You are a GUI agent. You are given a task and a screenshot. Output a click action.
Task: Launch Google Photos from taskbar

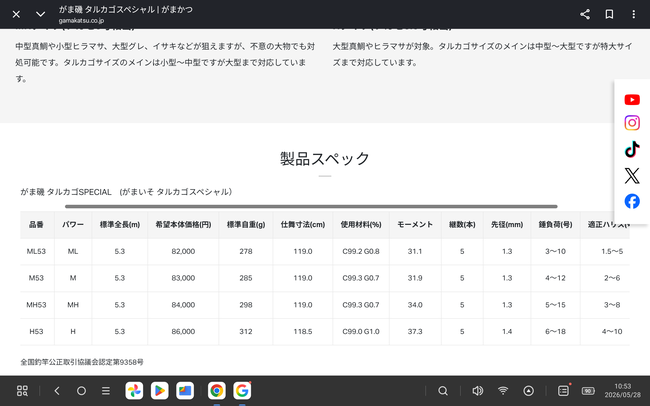(134, 391)
